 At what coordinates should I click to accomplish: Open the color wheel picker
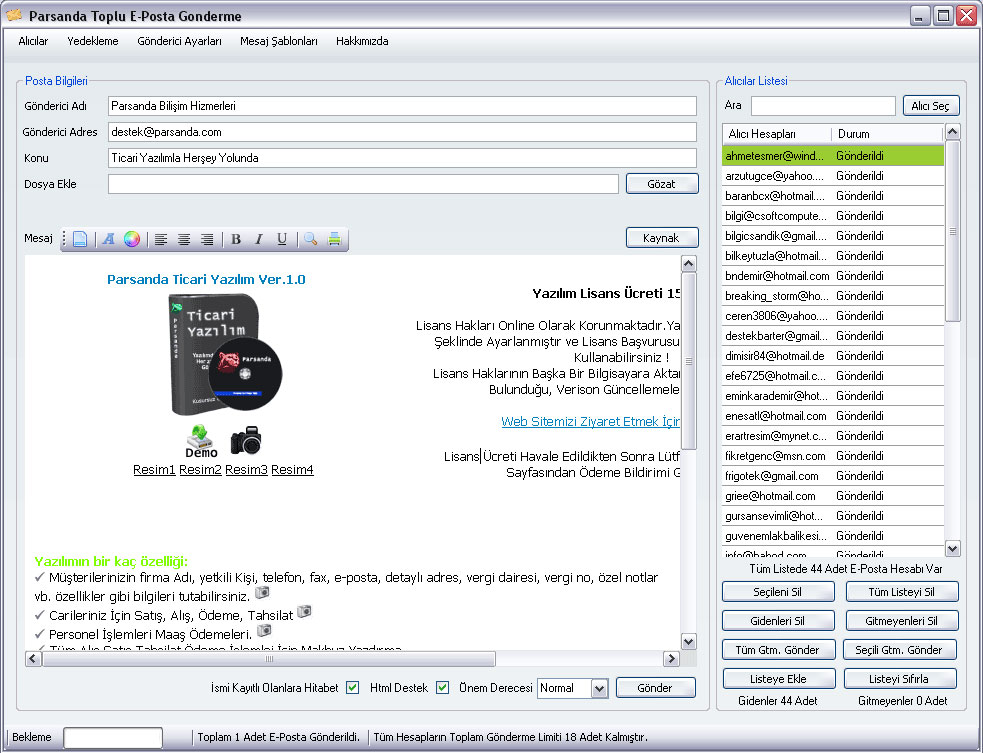(x=132, y=239)
